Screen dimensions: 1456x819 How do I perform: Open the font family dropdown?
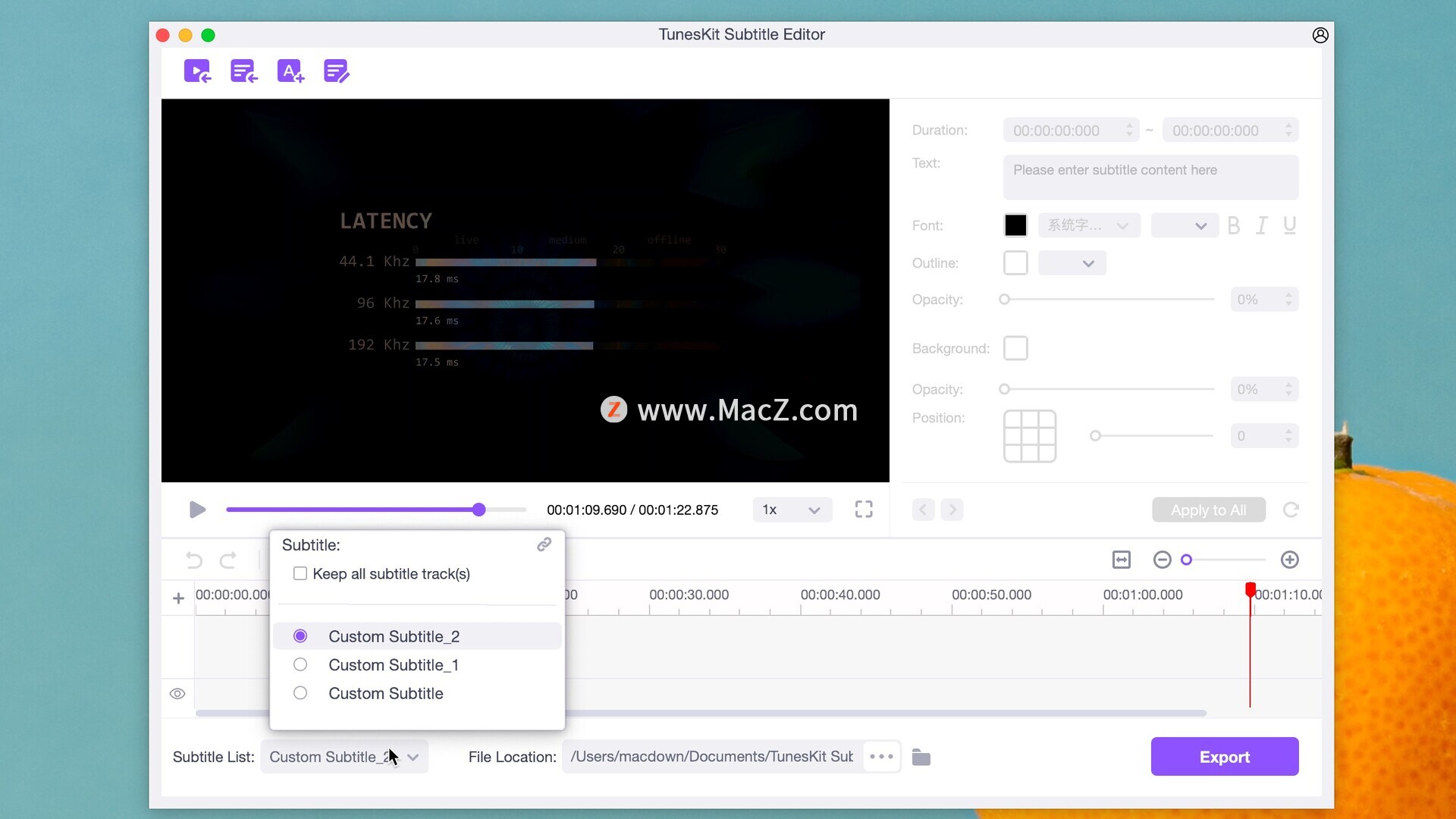[1089, 225]
